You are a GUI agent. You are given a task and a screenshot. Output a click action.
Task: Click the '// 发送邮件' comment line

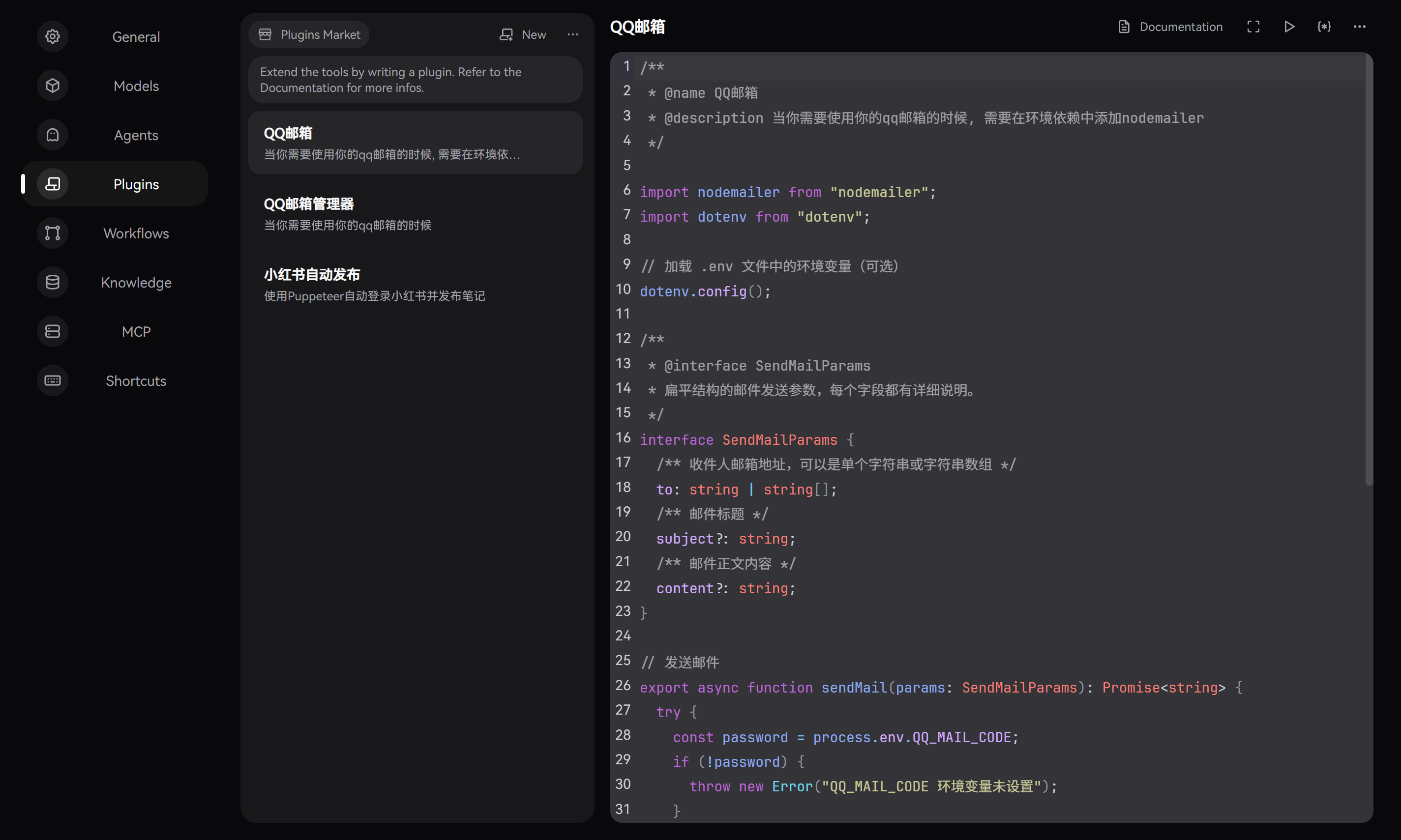pos(680,662)
